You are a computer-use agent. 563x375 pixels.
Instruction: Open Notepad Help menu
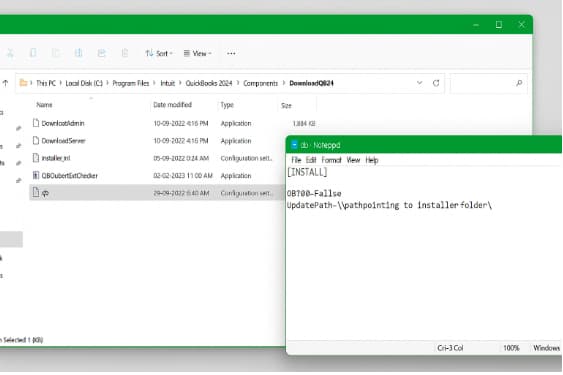[x=372, y=160]
